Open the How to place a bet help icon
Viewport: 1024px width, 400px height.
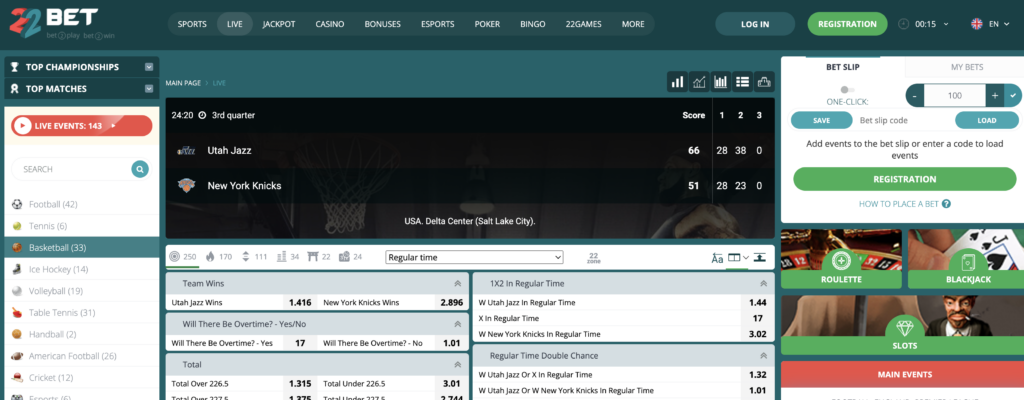pos(946,204)
